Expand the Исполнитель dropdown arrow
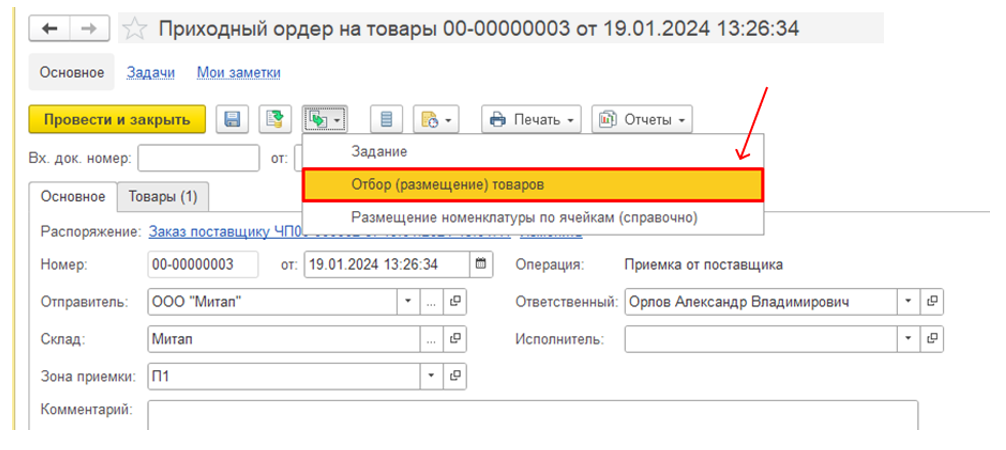This screenshot has width=1006, height=450. pyautogui.click(x=908, y=339)
